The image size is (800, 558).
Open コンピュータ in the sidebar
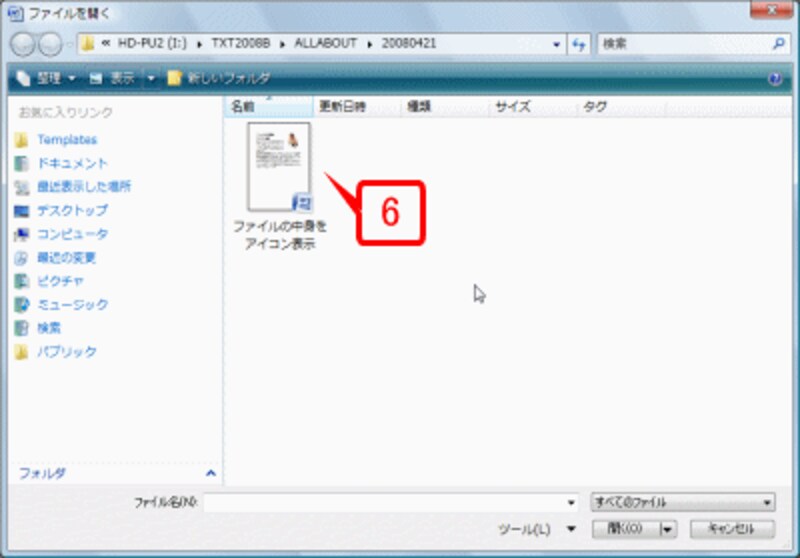coord(72,234)
